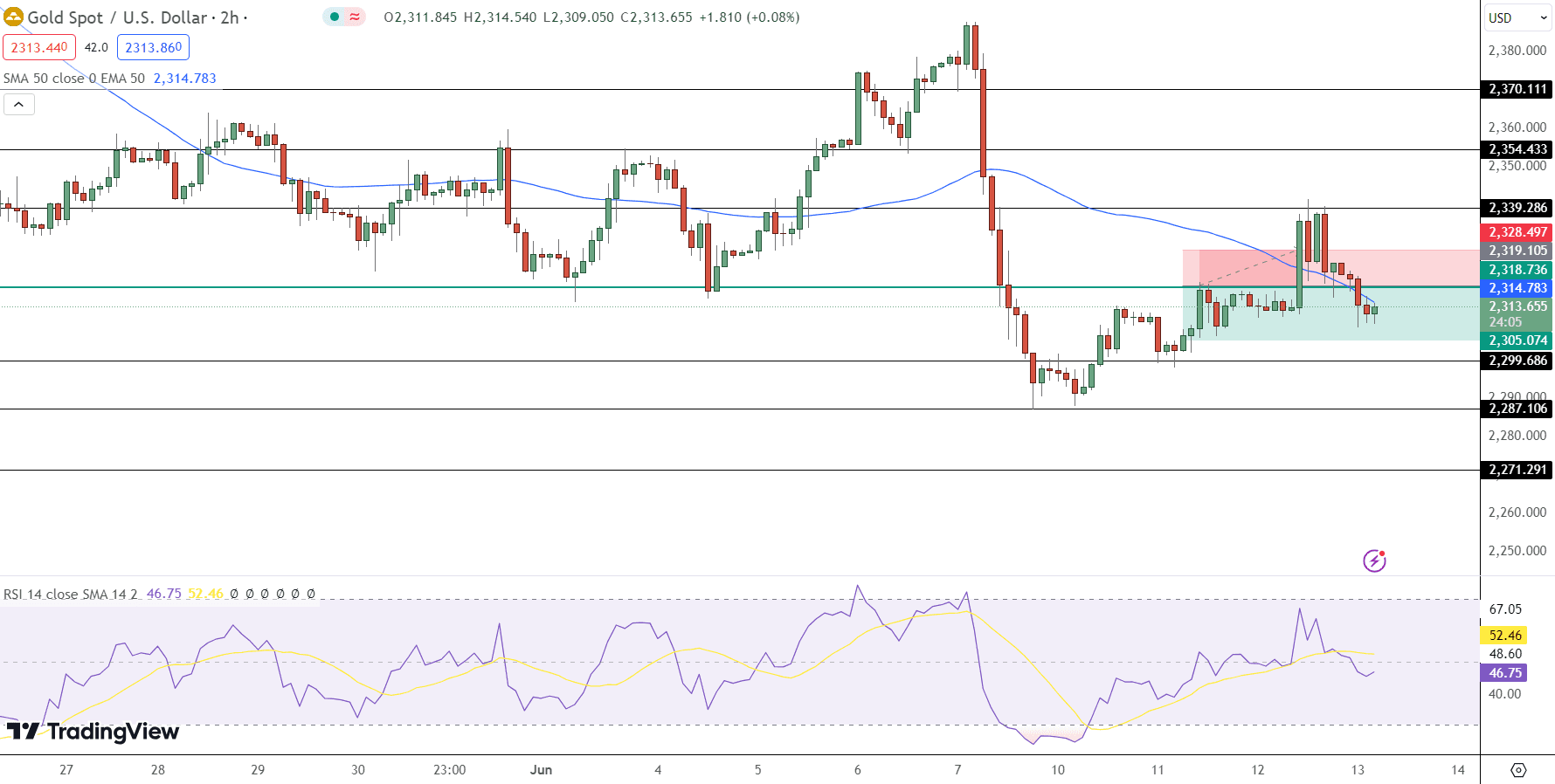
Task: Click the EMA value 2,314.783 in legend
Action: (185, 79)
